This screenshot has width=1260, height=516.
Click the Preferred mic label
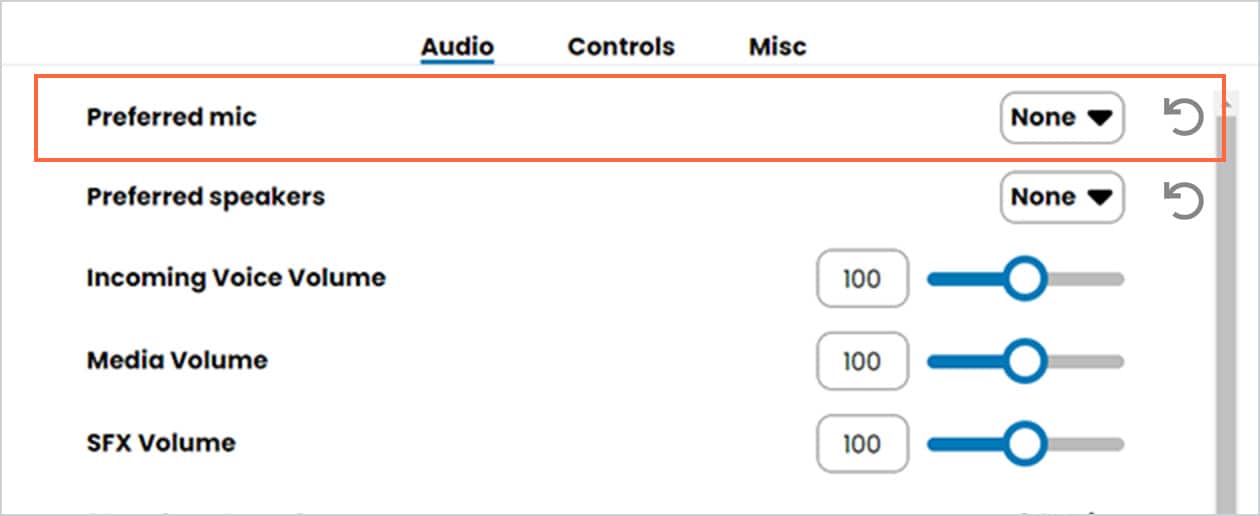(172, 117)
